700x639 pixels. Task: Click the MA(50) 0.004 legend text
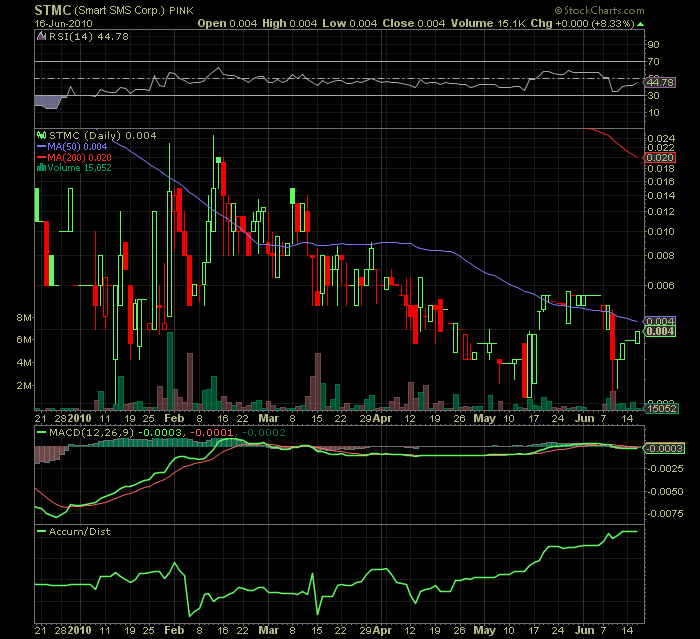pos(77,146)
